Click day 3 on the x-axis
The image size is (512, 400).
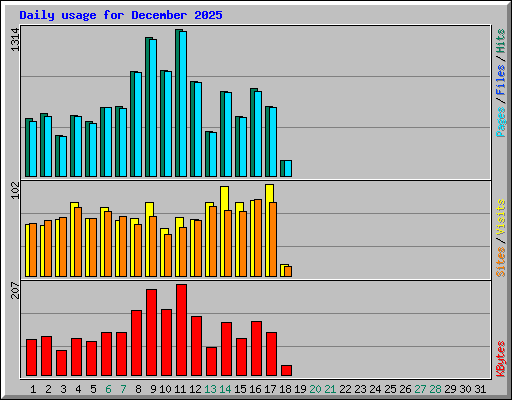coord(63,389)
